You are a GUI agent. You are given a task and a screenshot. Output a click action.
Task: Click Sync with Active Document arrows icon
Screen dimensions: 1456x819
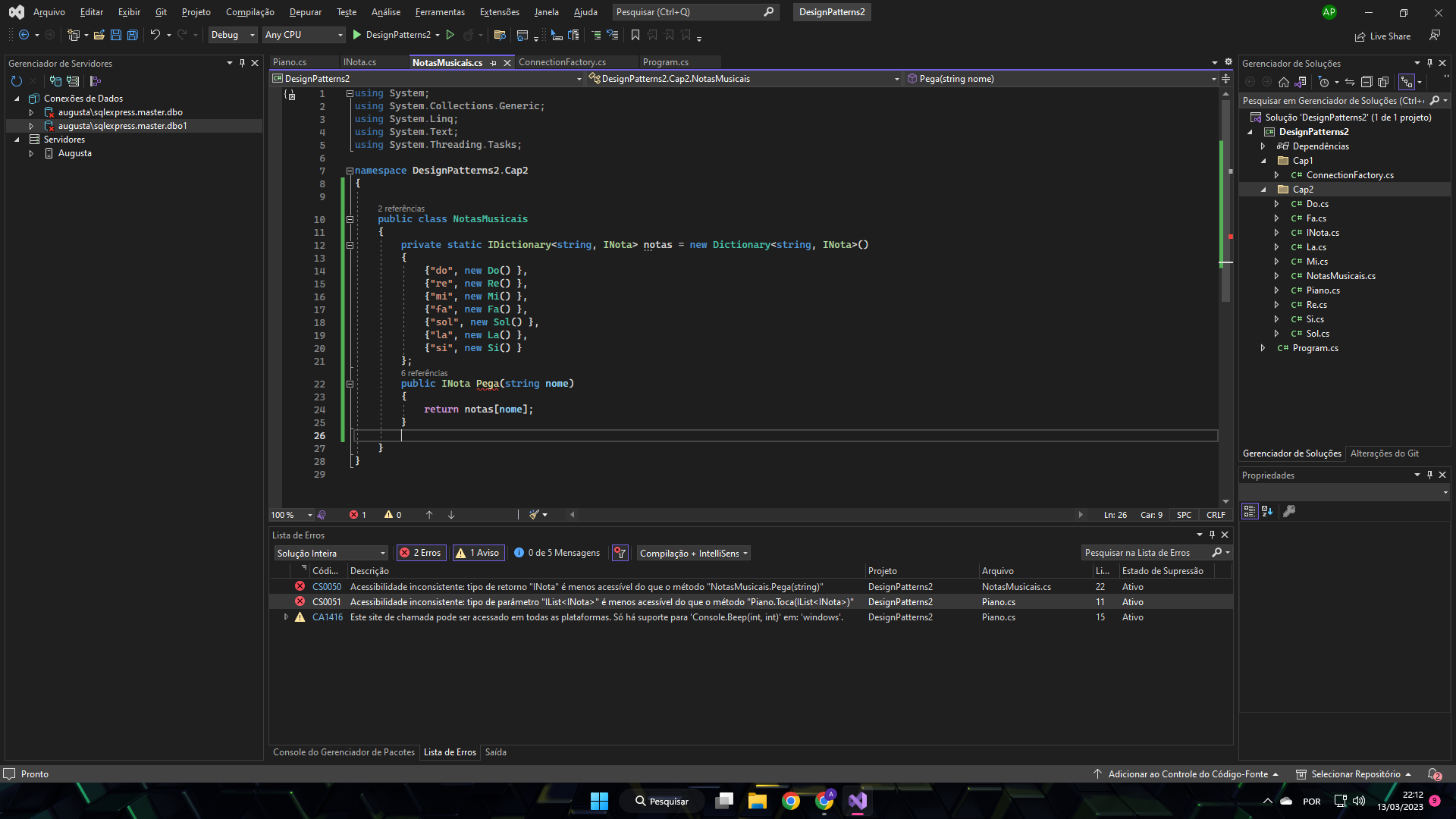[1350, 82]
